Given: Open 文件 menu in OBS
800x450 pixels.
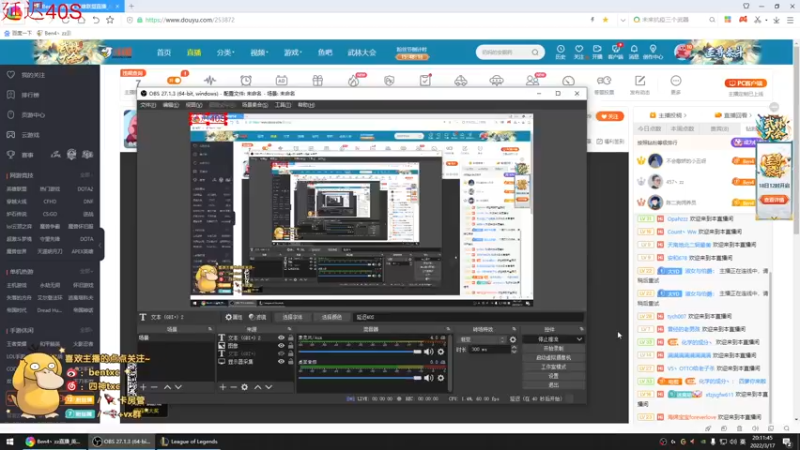Looking at the screenshot, I should click(x=148, y=105).
